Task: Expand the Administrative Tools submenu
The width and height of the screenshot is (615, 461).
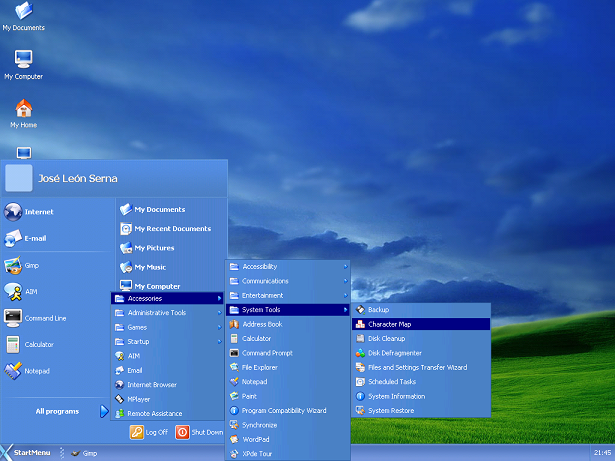Action: (x=167, y=313)
